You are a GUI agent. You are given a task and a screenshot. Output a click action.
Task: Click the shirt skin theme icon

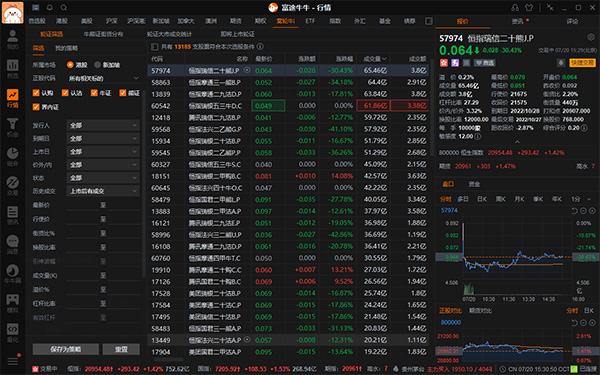(x=529, y=7)
